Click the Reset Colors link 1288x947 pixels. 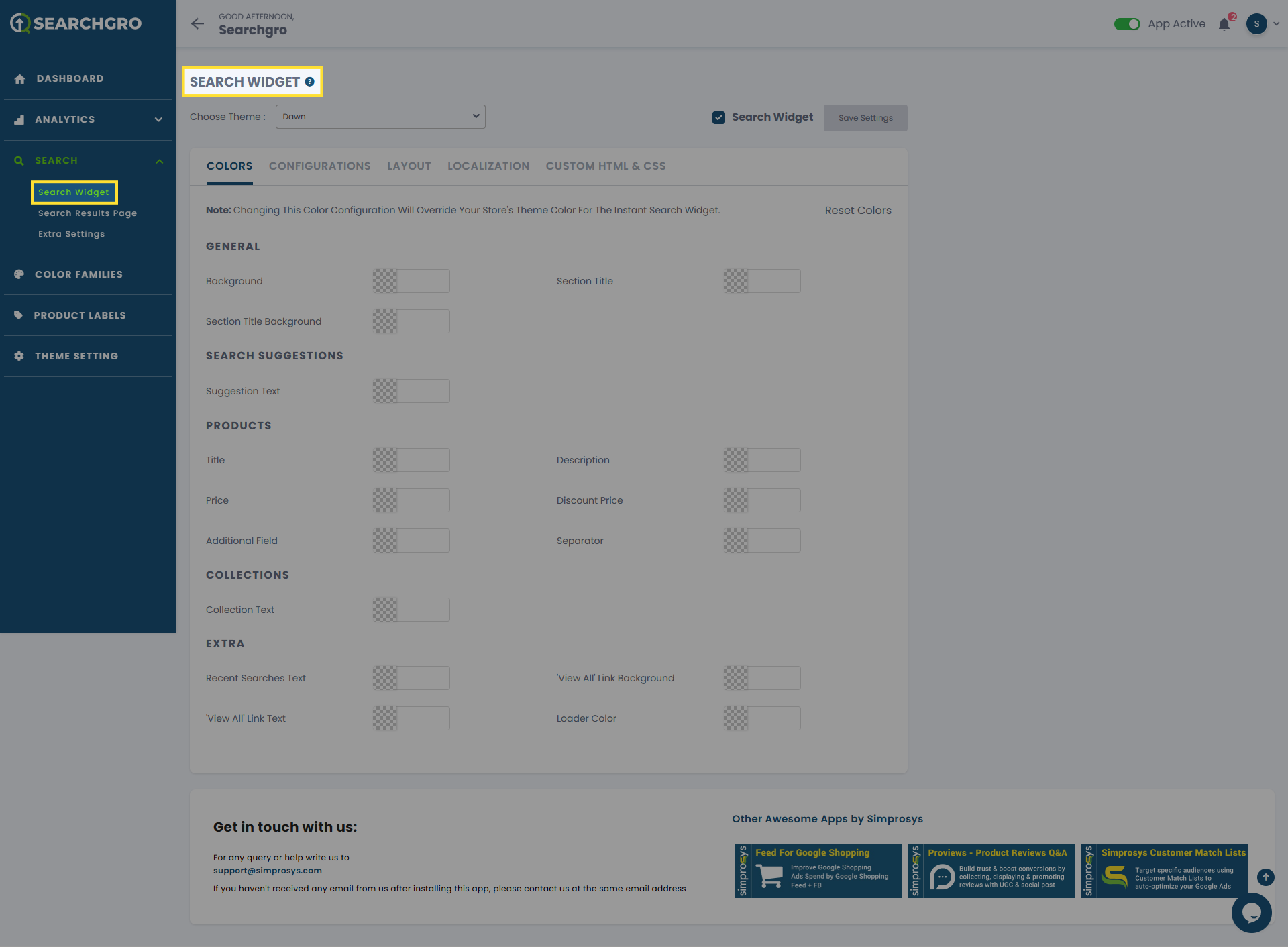(857, 210)
